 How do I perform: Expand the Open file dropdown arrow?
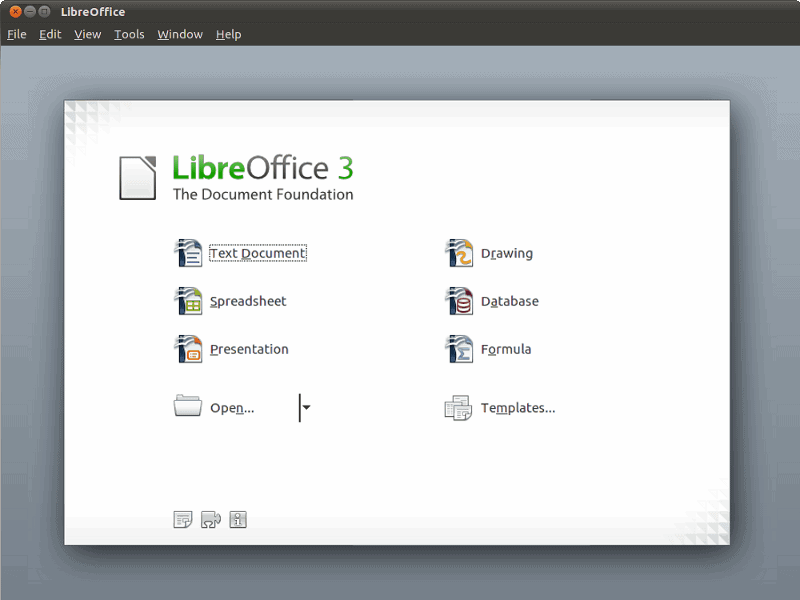pyautogui.click(x=305, y=408)
